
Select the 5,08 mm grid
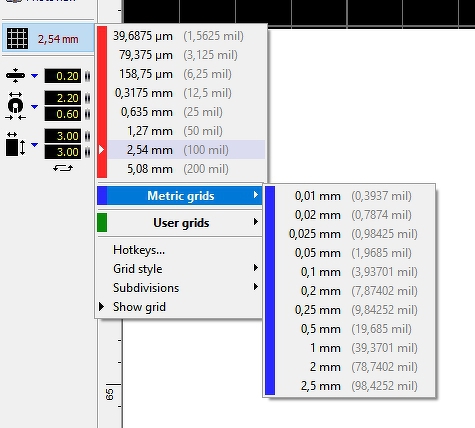point(186,169)
